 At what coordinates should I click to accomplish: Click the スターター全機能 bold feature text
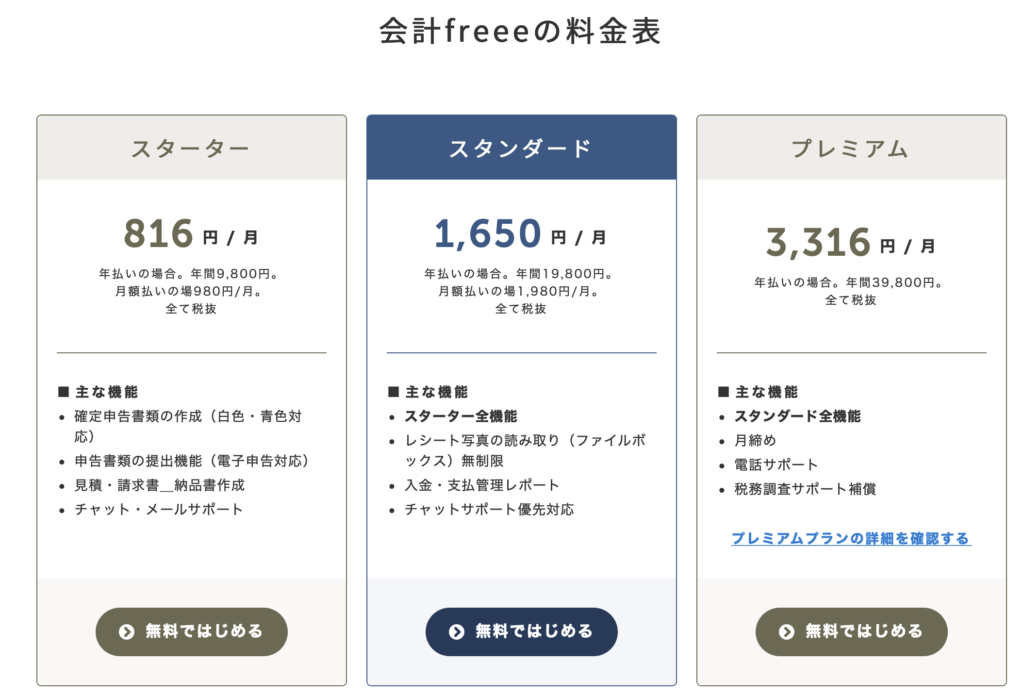point(461,416)
